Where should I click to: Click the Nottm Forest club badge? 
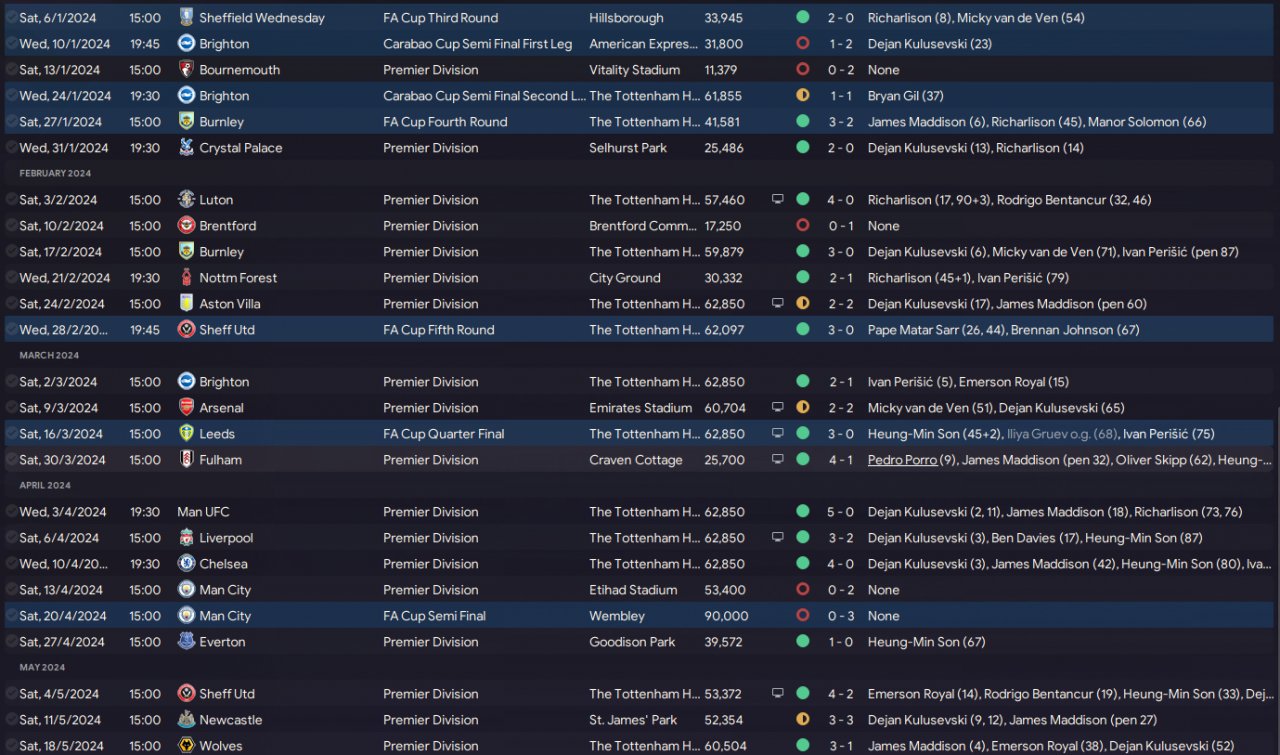(186, 278)
